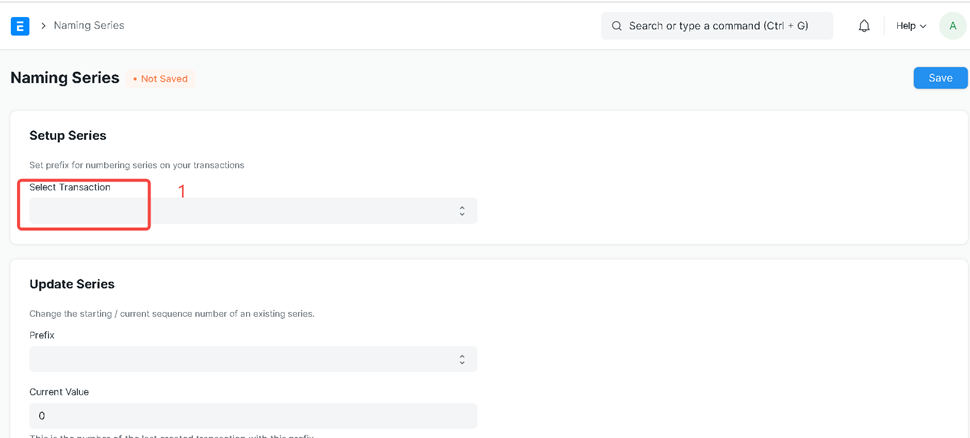Go to Naming Series breadcrumb
Screen dimensions: 970x438
click(x=89, y=26)
